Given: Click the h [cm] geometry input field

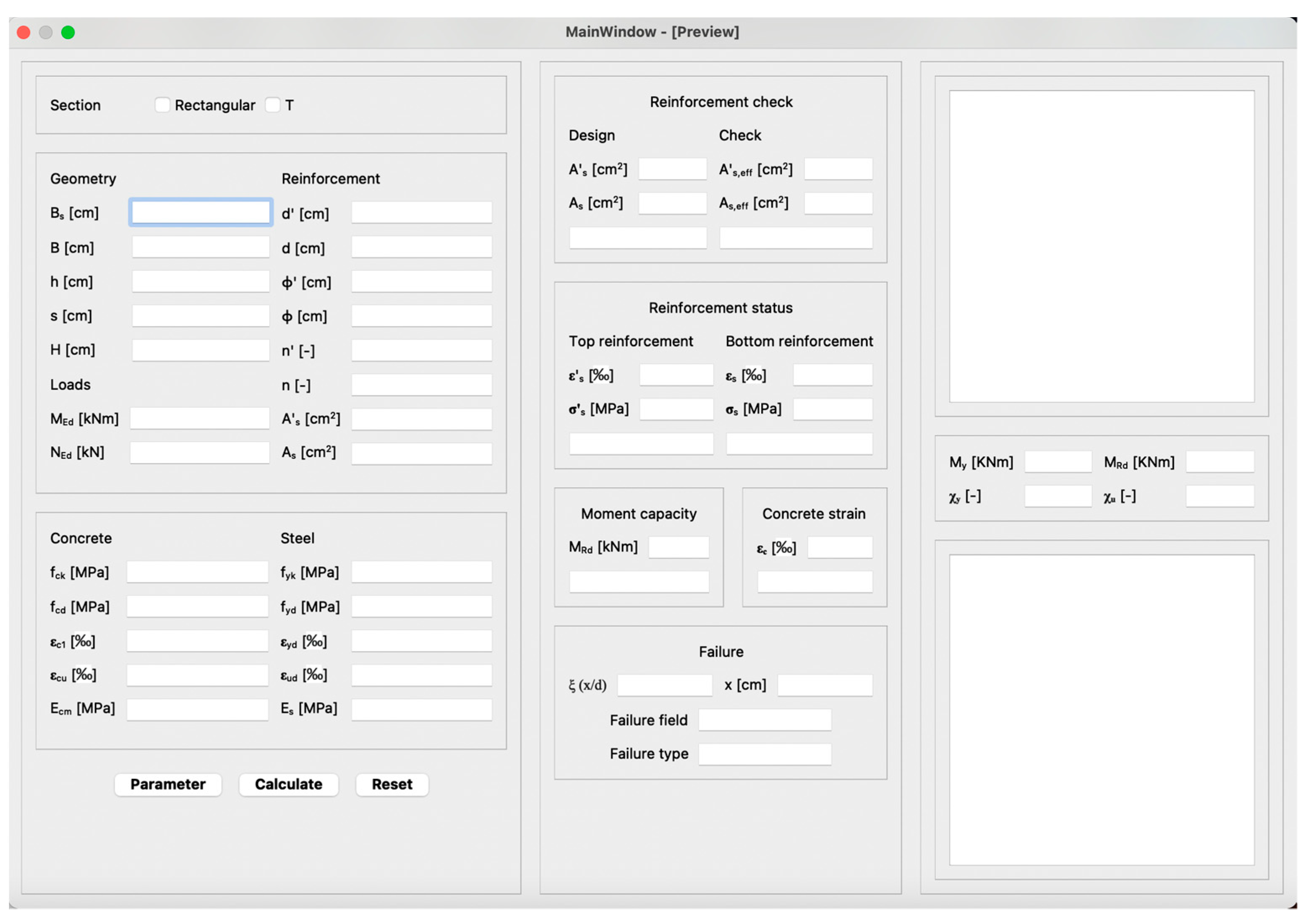Looking at the screenshot, I should 201,282.
